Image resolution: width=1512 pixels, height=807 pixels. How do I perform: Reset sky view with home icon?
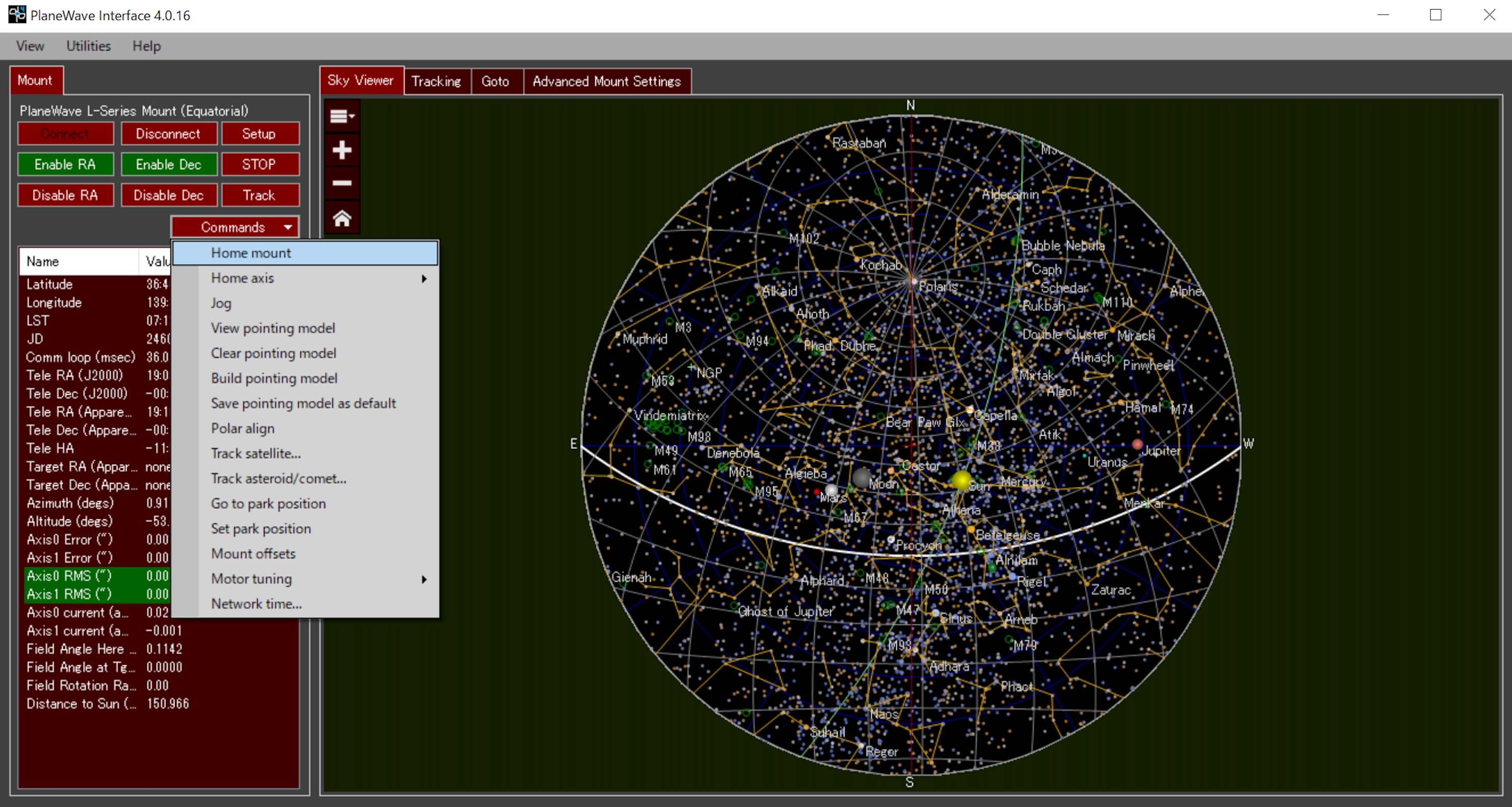point(342,218)
